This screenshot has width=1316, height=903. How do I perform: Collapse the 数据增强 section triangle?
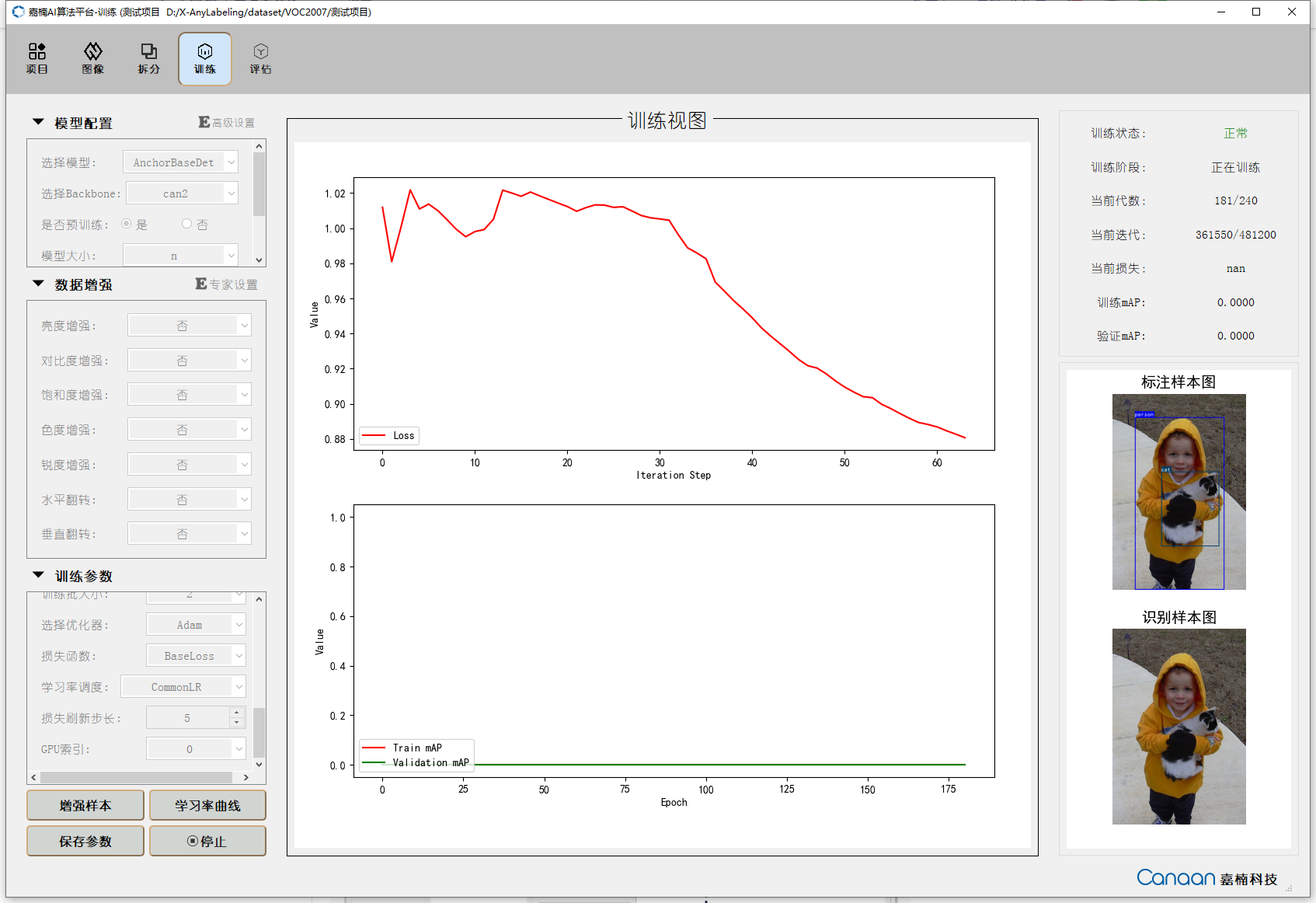(38, 284)
